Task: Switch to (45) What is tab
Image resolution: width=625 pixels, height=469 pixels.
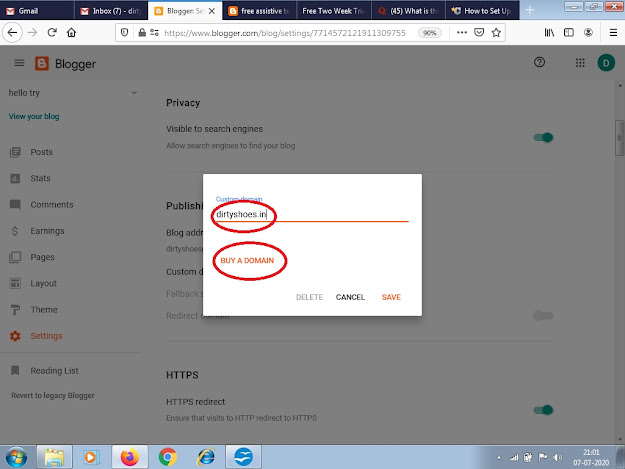Action: coord(408,11)
